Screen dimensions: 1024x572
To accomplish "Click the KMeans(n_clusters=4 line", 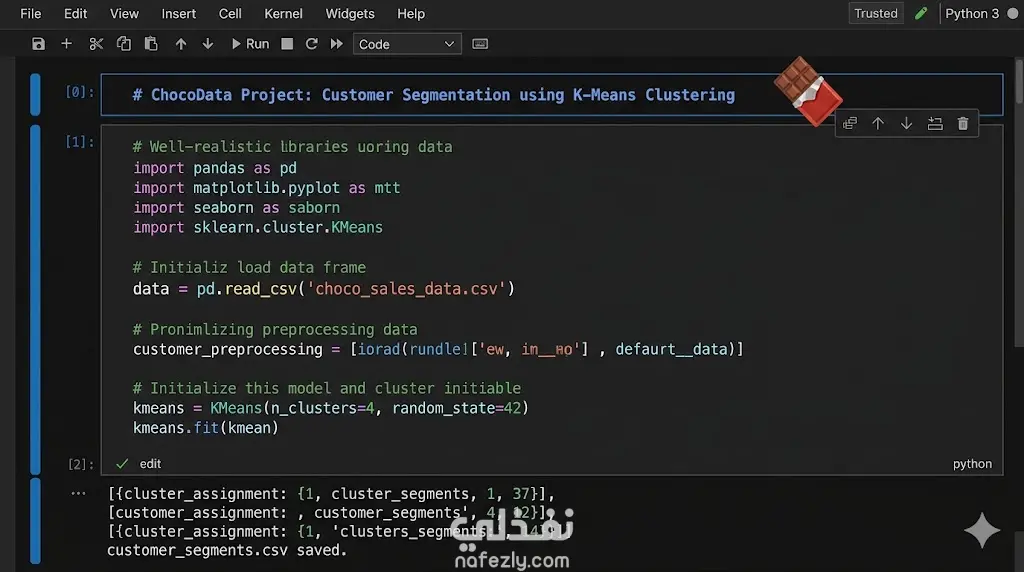I will (330, 408).
